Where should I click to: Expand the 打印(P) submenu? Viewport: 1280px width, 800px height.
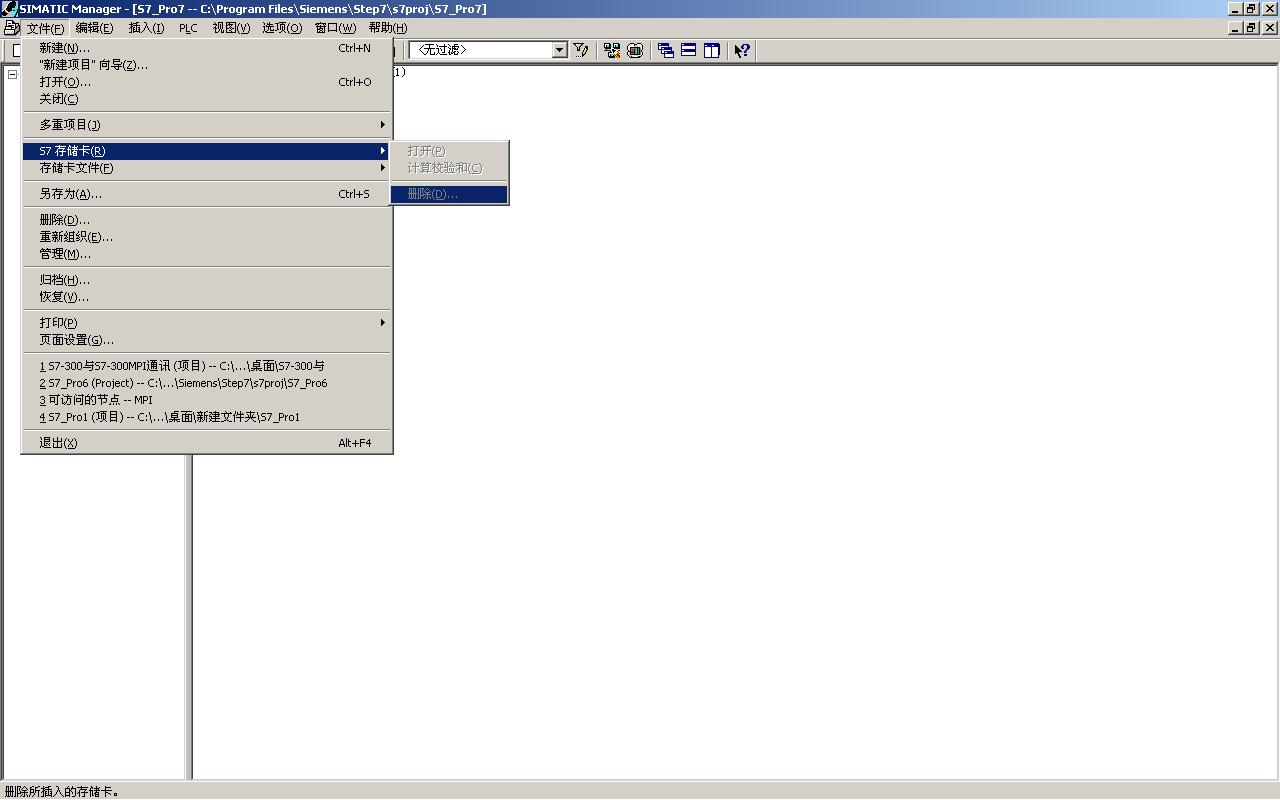(x=207, y=323)
